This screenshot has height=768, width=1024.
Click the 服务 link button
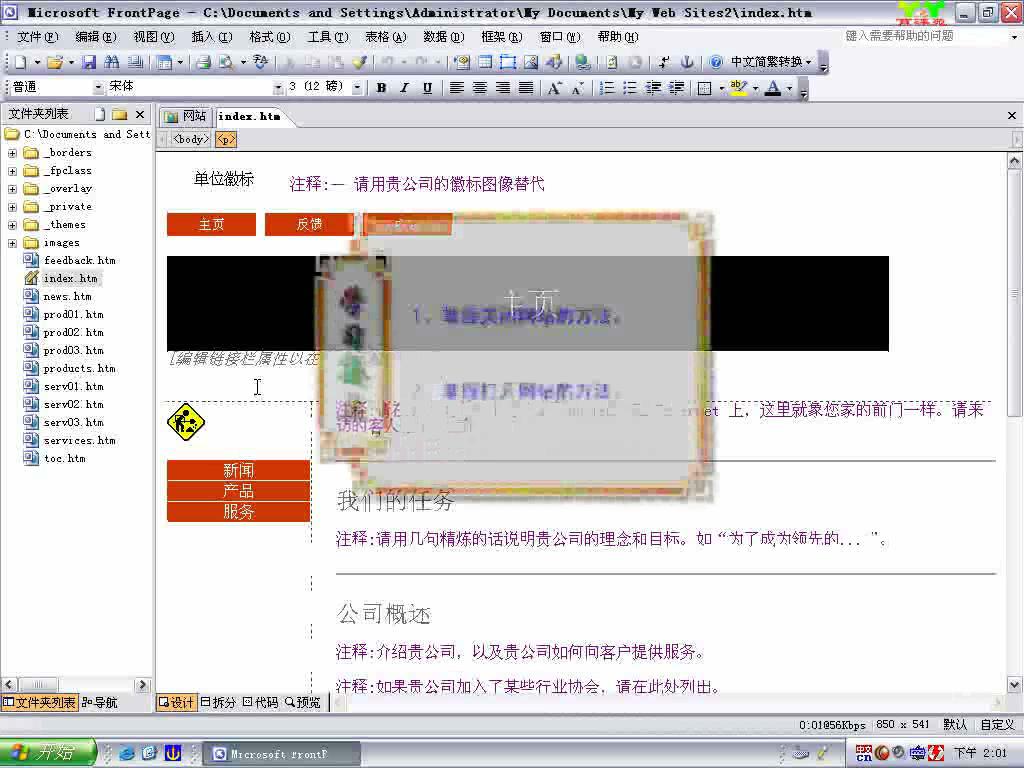[238, 511]
